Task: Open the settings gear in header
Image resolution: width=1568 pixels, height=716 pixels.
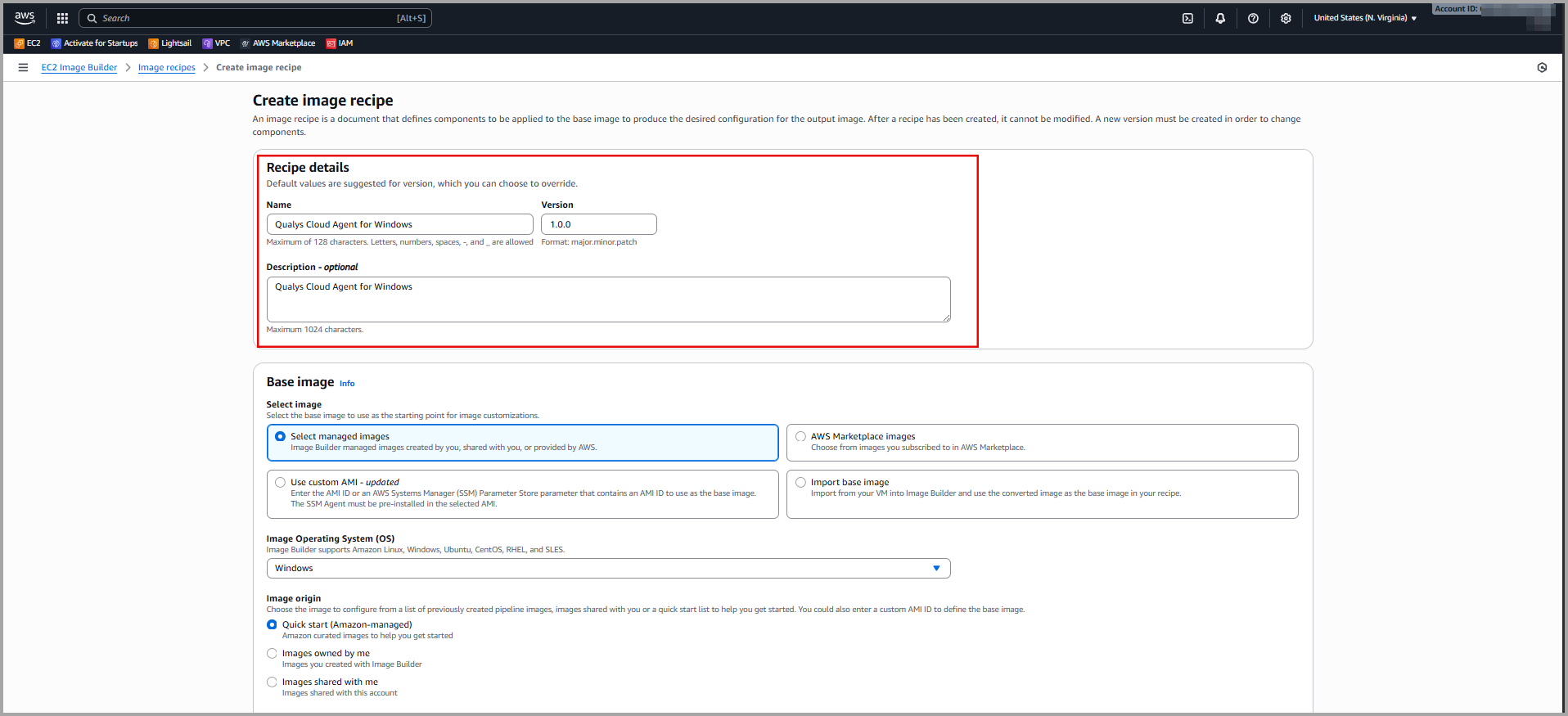Action: pos(1286,18)
